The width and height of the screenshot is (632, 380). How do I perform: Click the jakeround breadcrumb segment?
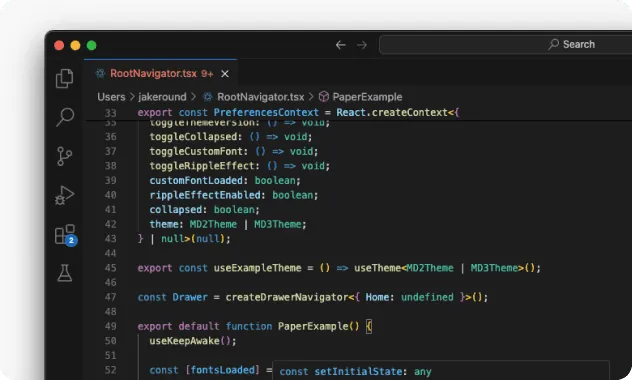click(162, 97)
